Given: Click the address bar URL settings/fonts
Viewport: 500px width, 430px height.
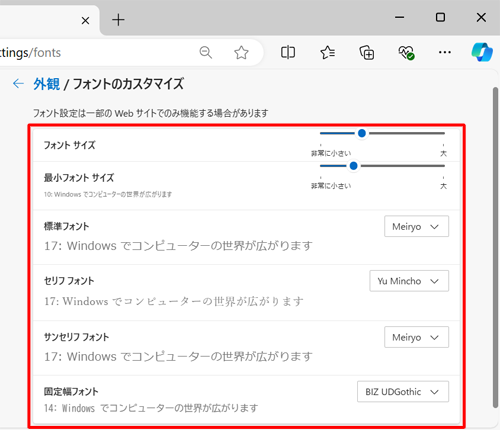Looking at the screenshot, I should click(x=31, y=53).
